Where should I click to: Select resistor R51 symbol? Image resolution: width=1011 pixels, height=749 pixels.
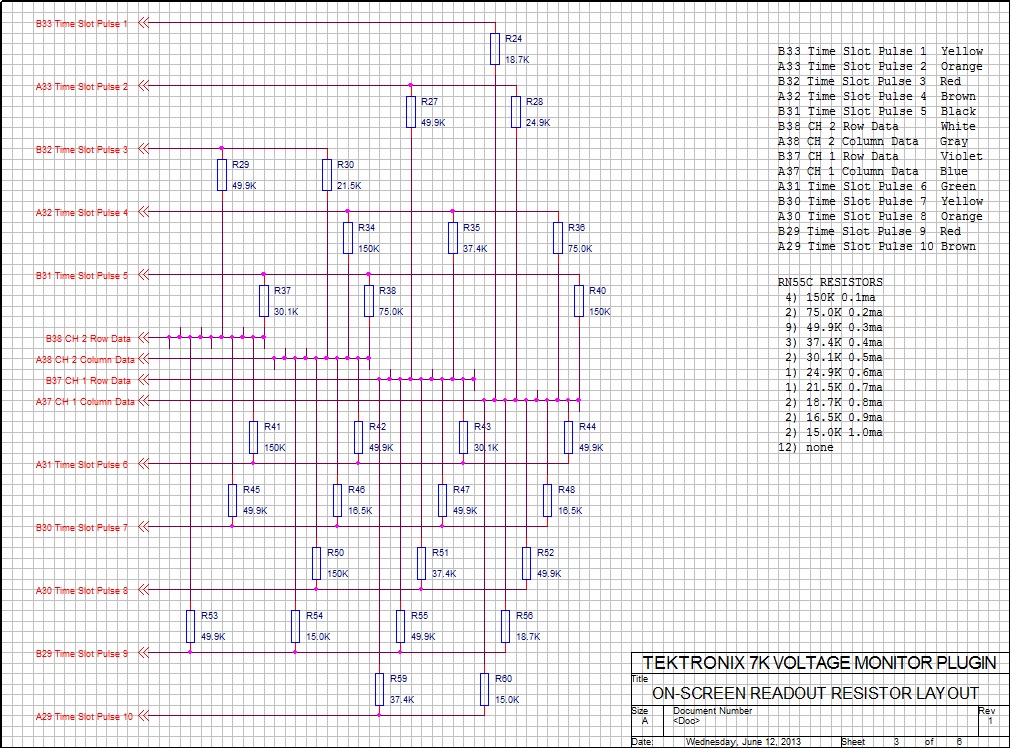pos(421,563)
